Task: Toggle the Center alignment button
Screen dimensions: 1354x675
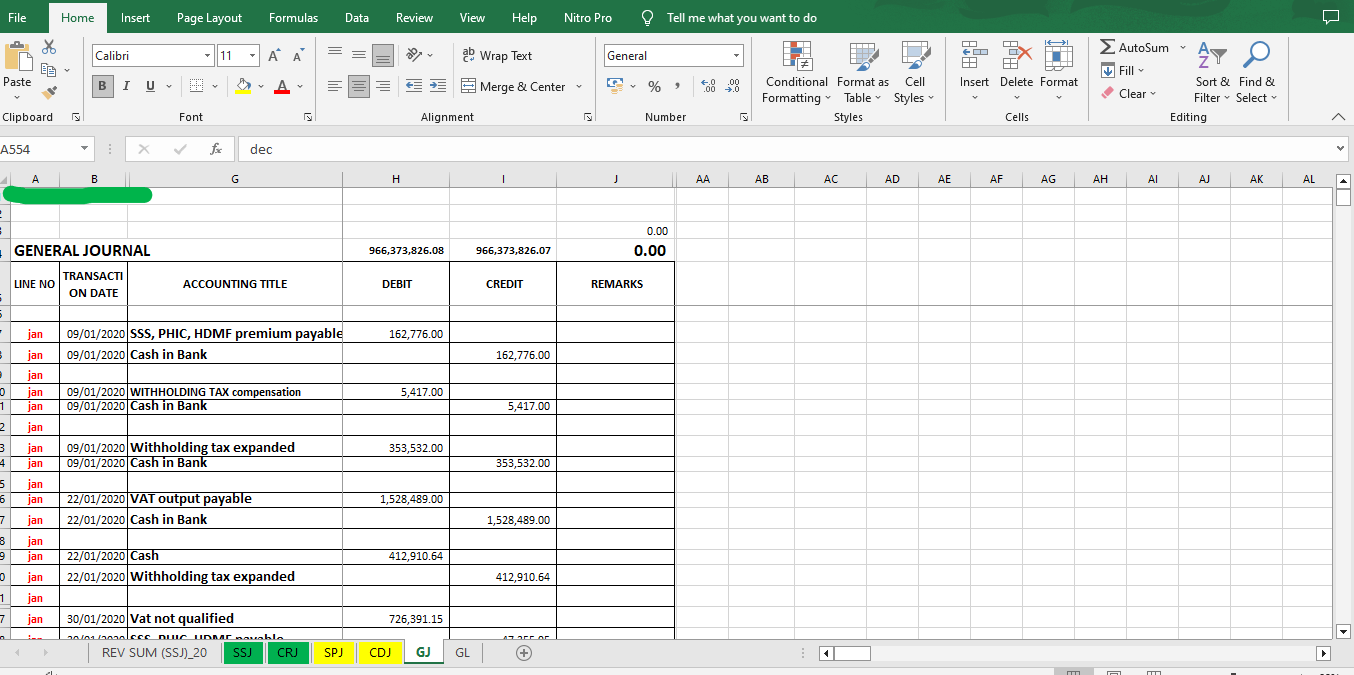Action: click(x=359, y=87)
